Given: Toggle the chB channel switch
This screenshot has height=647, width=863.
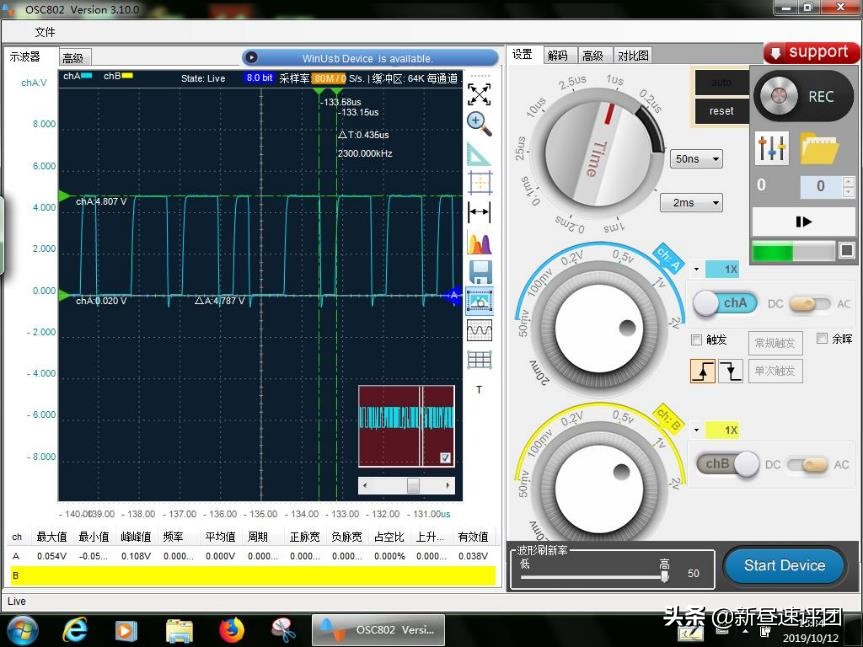Looking at the screenshot, I should (x=728, y=464).
